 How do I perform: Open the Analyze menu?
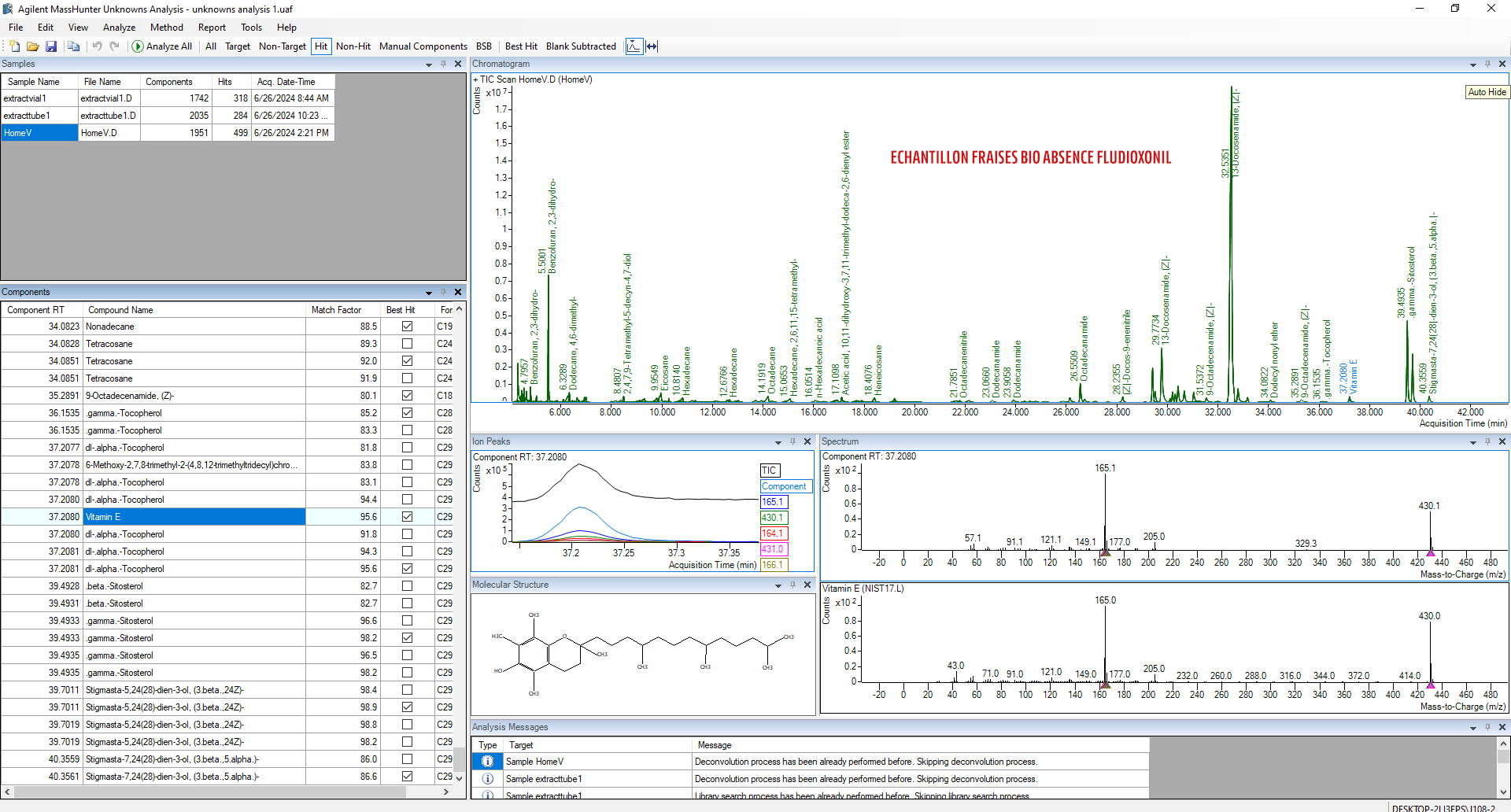tap(119, 28)
